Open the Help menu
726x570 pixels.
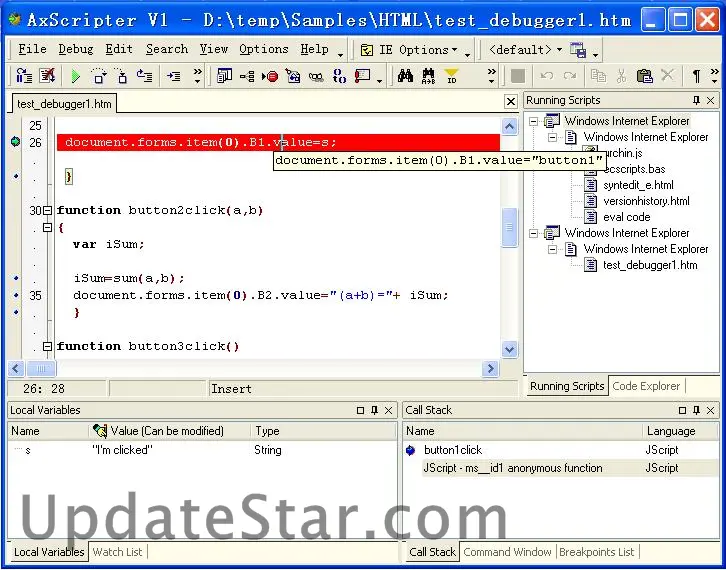(x=314, y=49)
